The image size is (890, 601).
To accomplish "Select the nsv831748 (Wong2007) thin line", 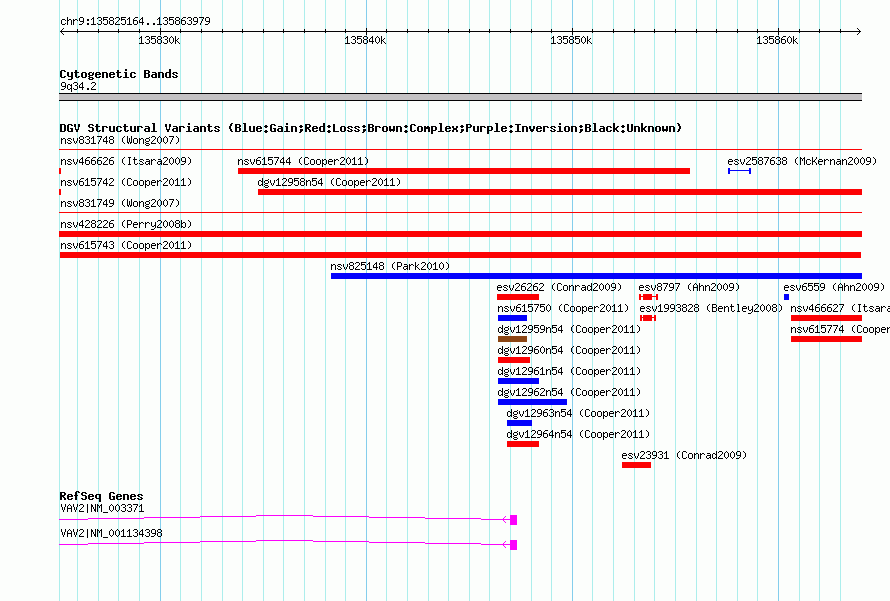I will tap(460, 150).
